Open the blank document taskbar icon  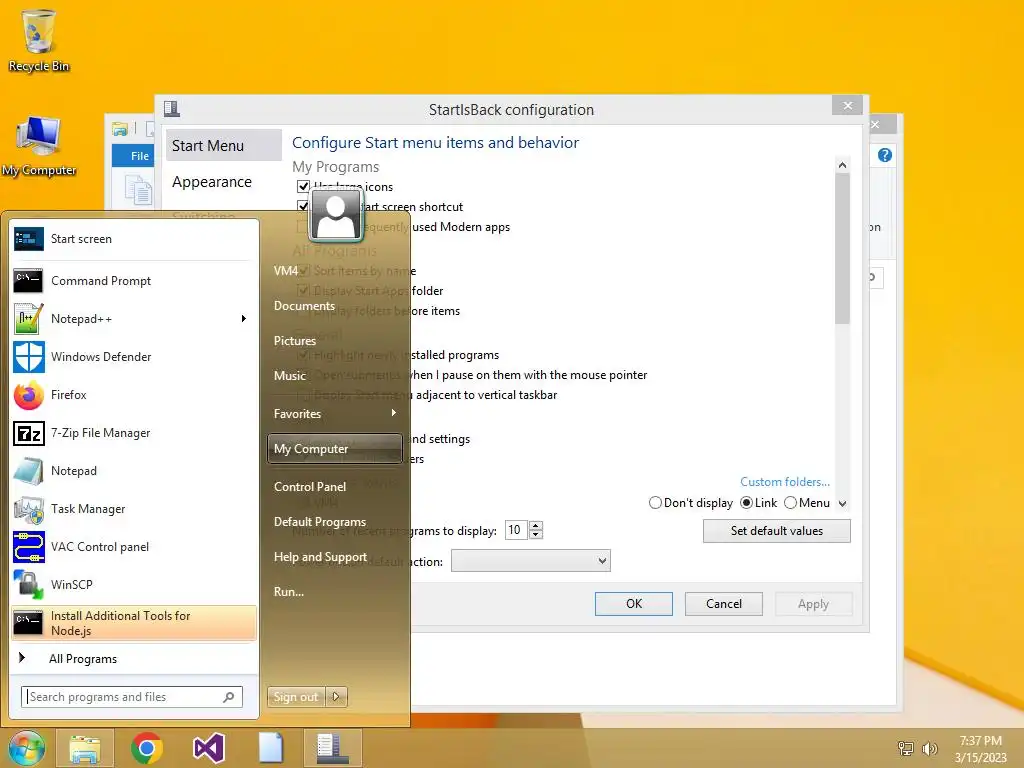pyautogui.click(x=270, y=748)
